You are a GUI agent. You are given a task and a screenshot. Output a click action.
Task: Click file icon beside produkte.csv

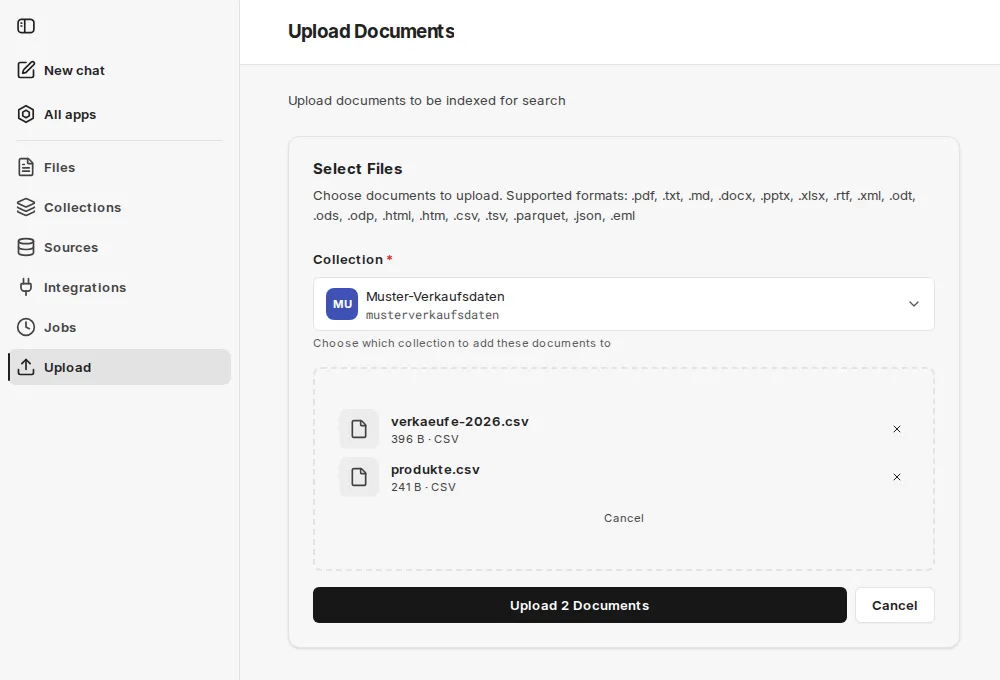click(x=359, y=477)
